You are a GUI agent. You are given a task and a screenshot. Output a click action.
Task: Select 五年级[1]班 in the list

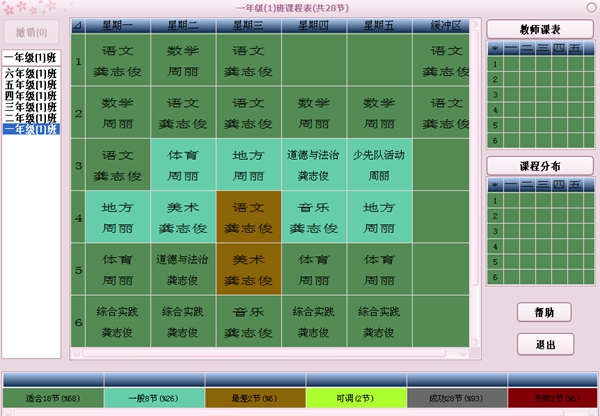point(31,84)
